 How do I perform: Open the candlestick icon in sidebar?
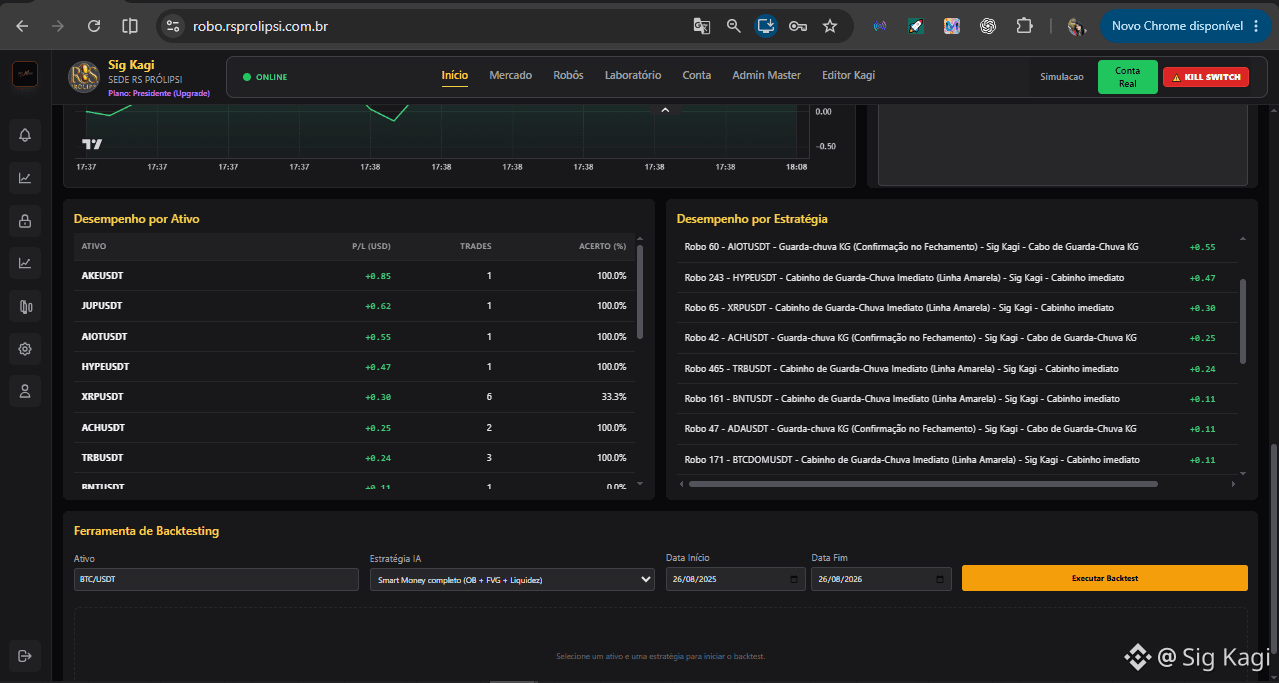tap(25, 306)
